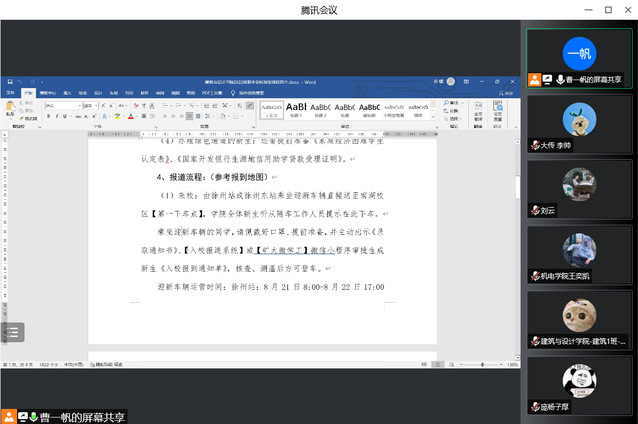Click the Paste icon in Word ribbon
The image size is (638, 424).
[11, 109]
